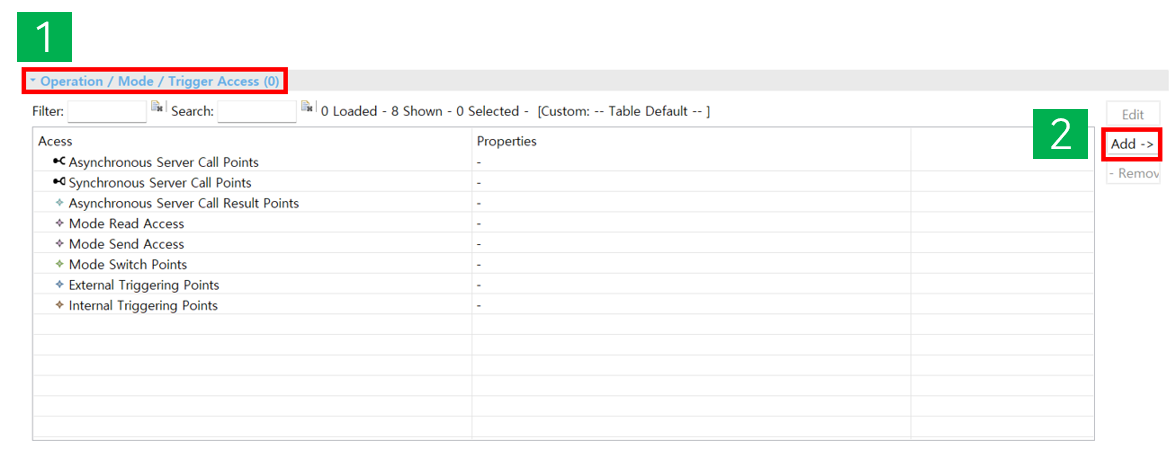Clear the Filter field using its icon

coord(157,107)
